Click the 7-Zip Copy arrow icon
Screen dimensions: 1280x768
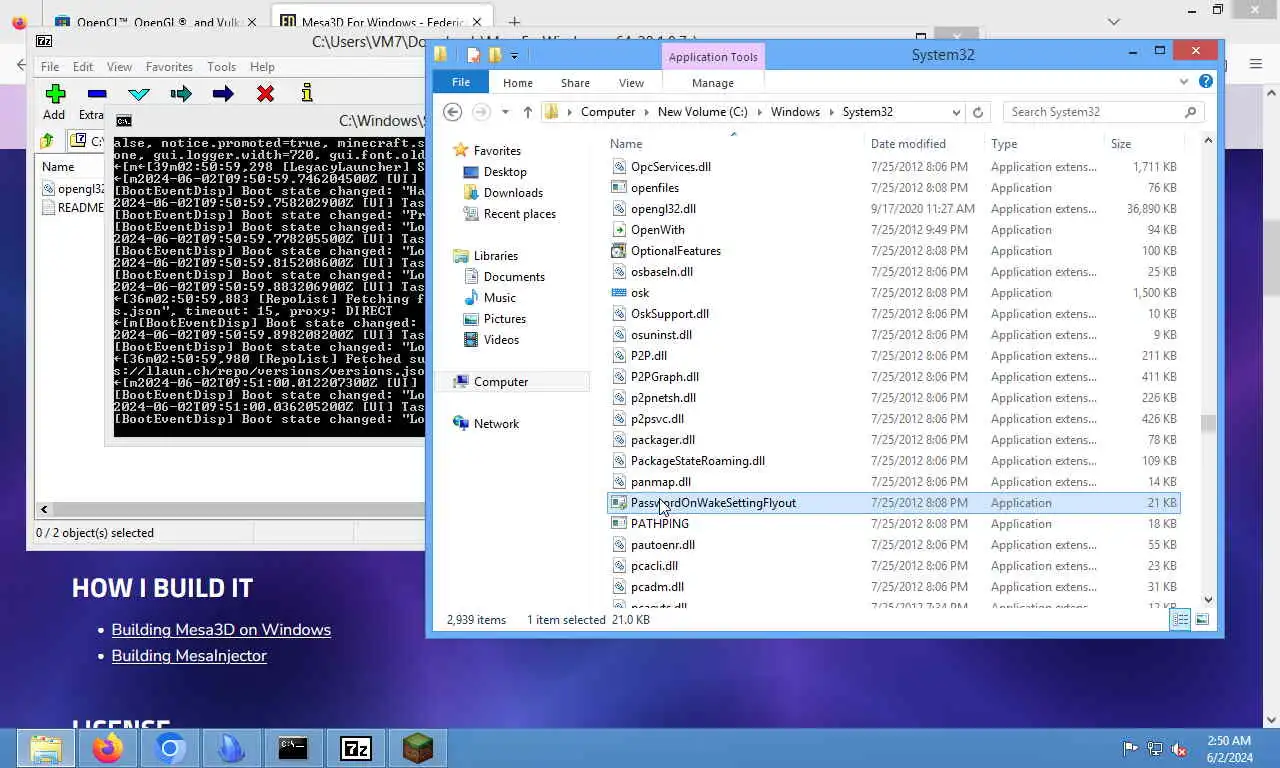click(x=181, y=94)
